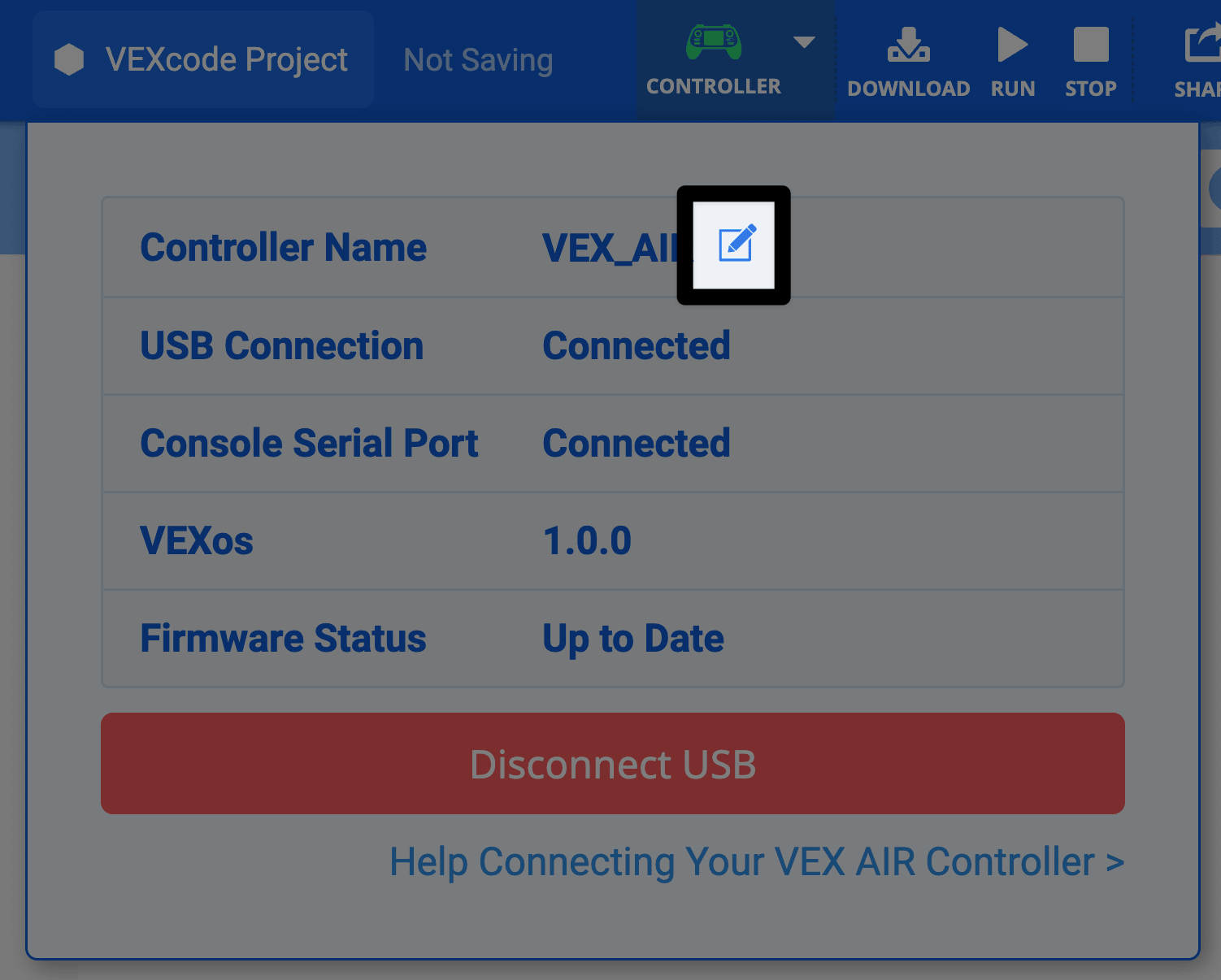This screenshot has height=980, width=1221.
Task: Click the Disconnect USB button
Action: pyautogui.click(x=611, y=763)
